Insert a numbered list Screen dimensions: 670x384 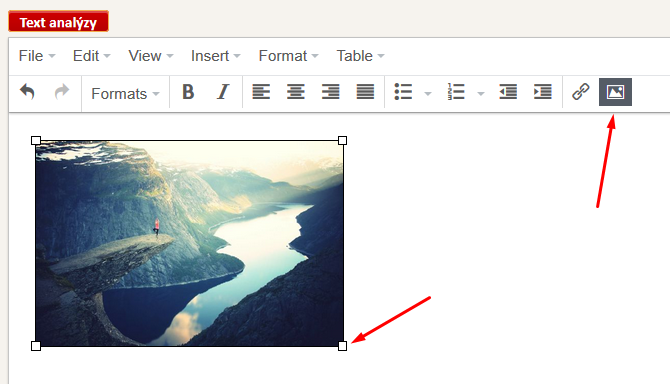coord(456,92)
